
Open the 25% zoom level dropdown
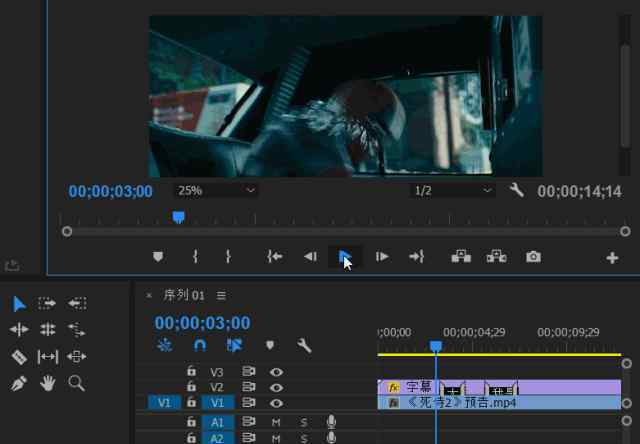(216, 190)
